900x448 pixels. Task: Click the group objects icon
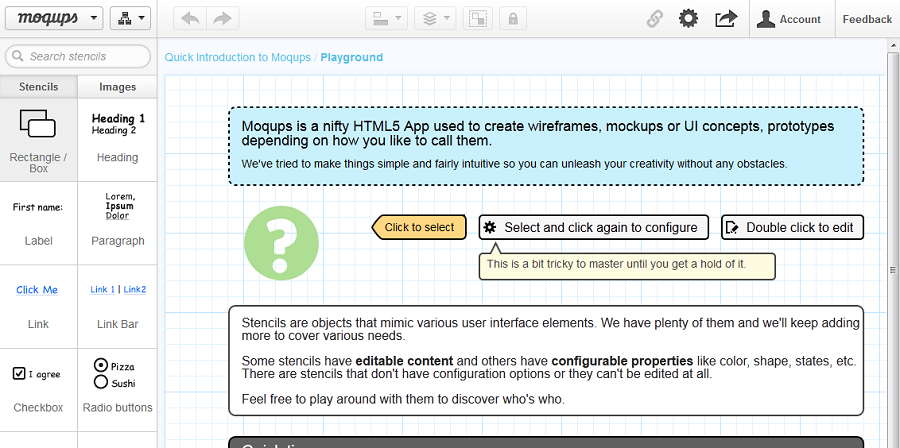[x=478, y=18]
